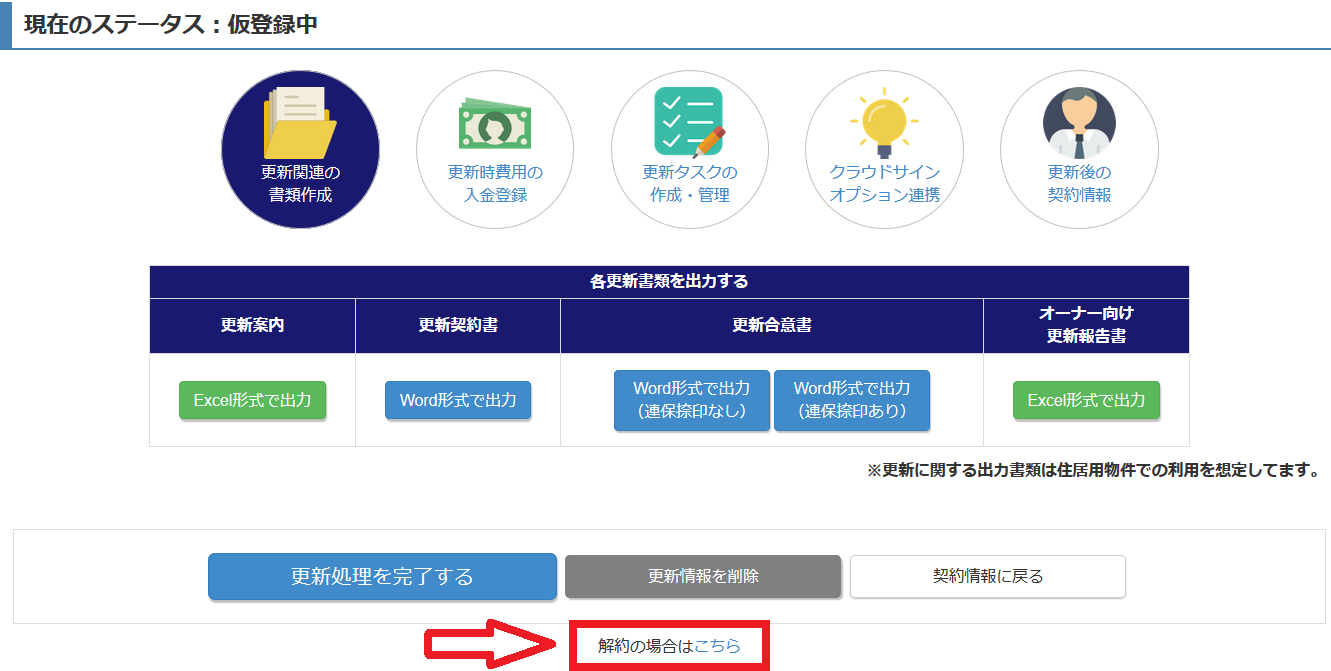1331x671 pixels.
Task: Click 更新処理を完了する button
Action: coord(382,577)
